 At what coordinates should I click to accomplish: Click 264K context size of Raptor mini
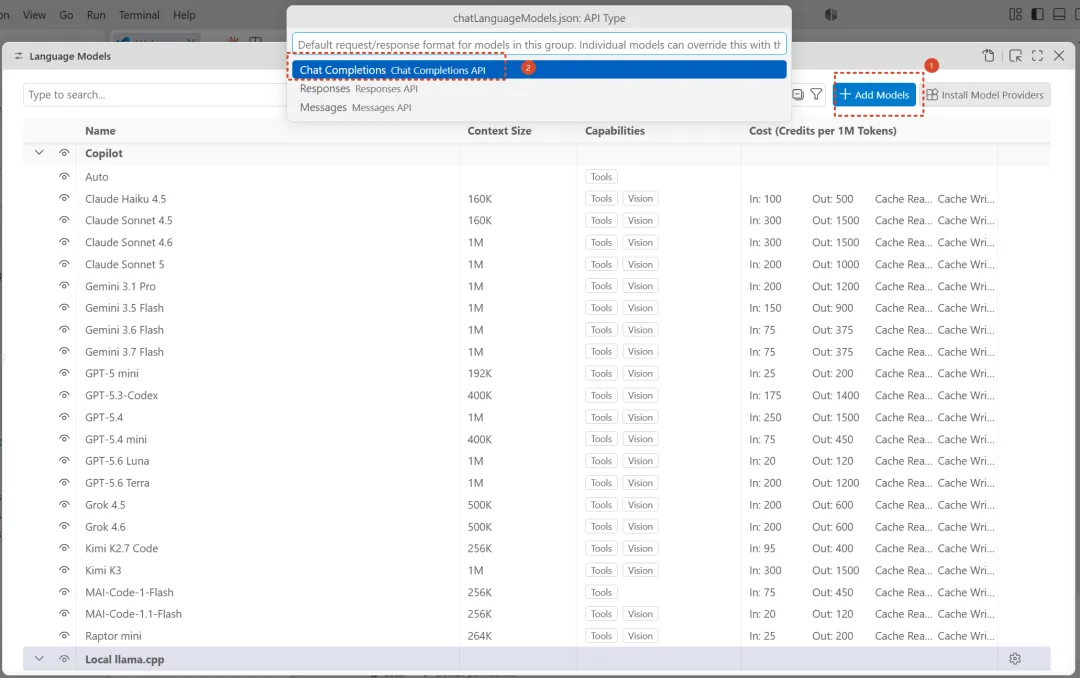pos(479,635)
